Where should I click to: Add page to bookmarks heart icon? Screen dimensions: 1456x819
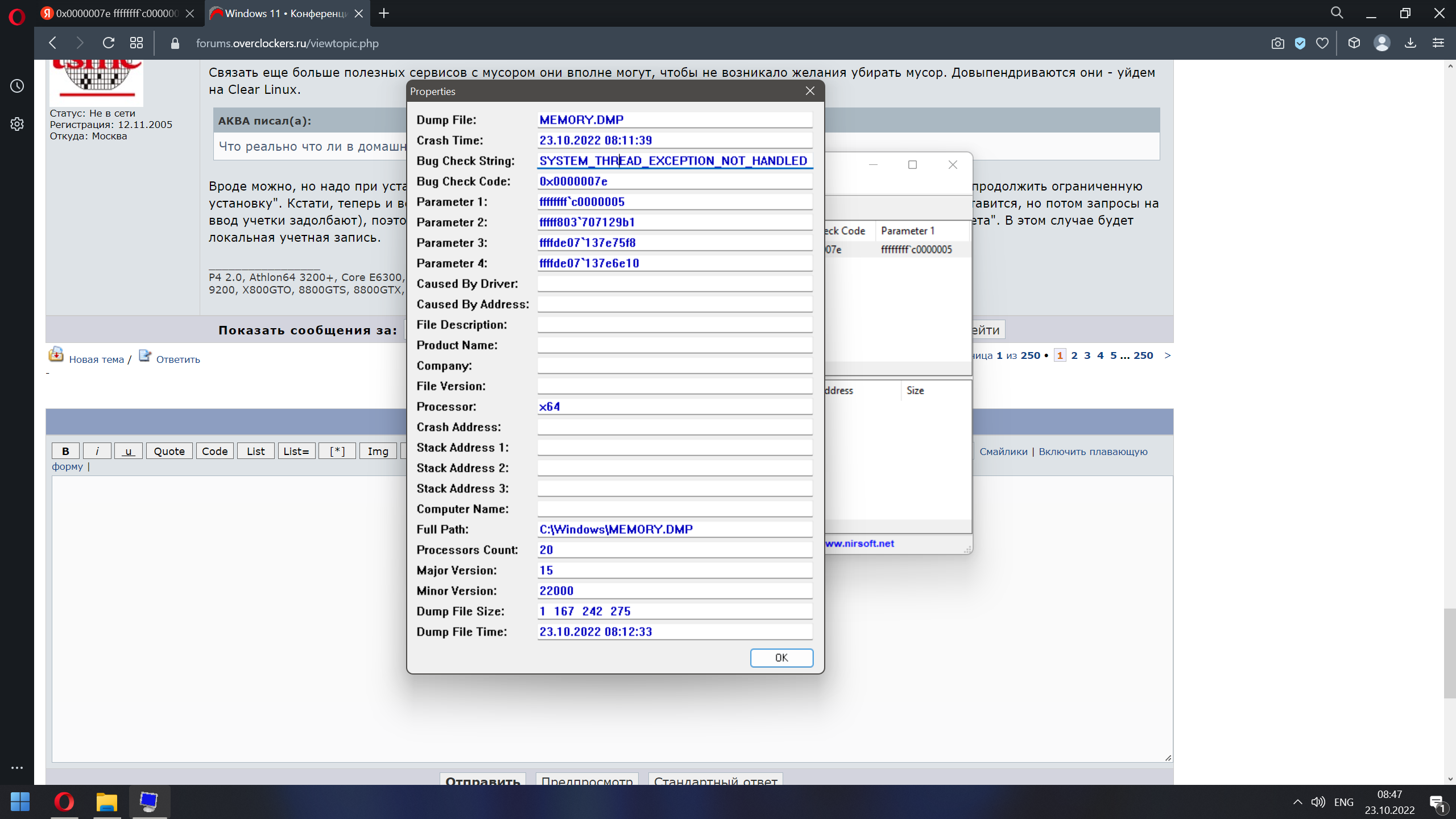[x=1322, y=43]
